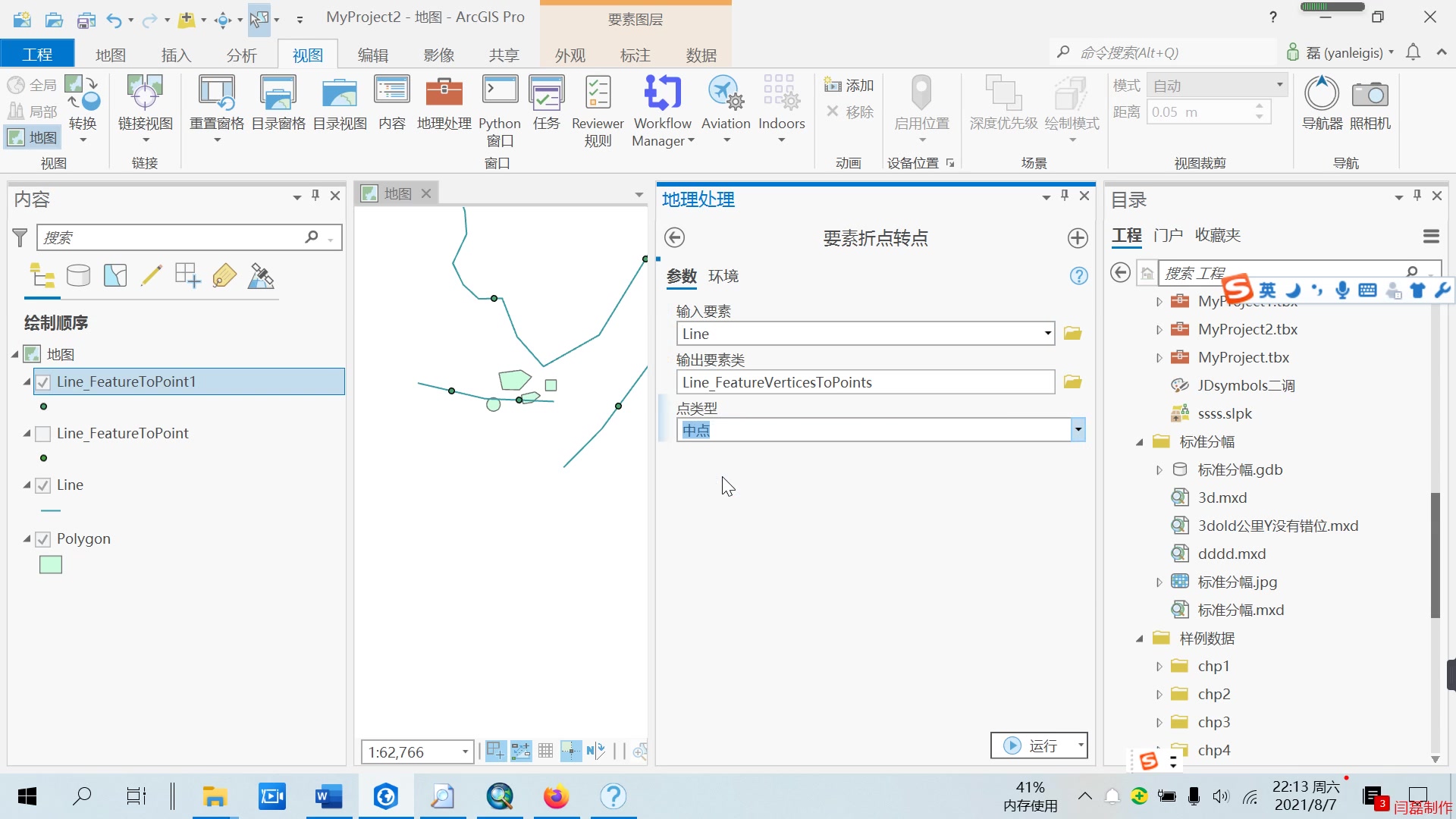
Task: Enable the Line_FeatureToPoint layer checkbox
Action: 43,434
